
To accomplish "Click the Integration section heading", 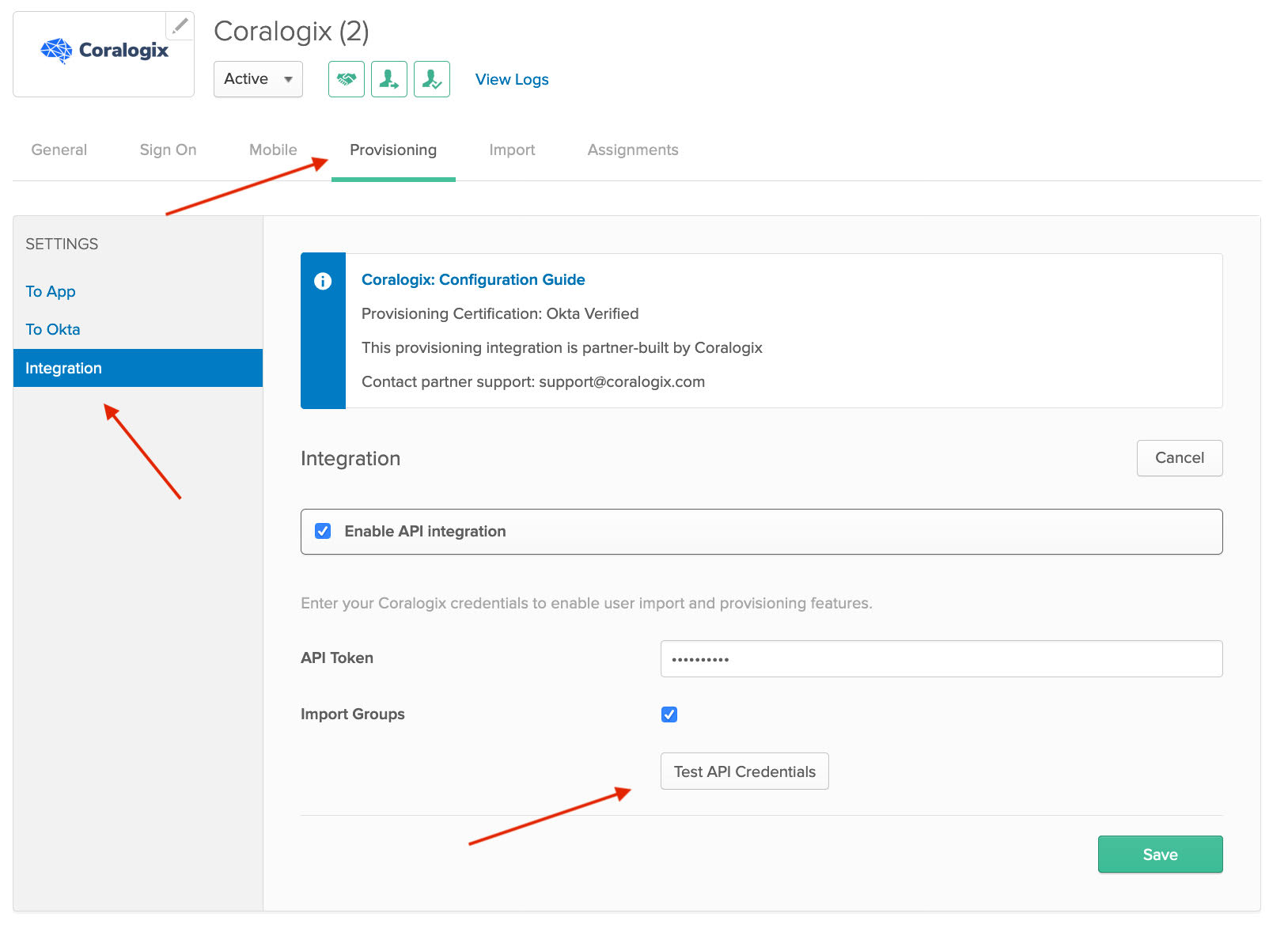I will pos(350,459).
